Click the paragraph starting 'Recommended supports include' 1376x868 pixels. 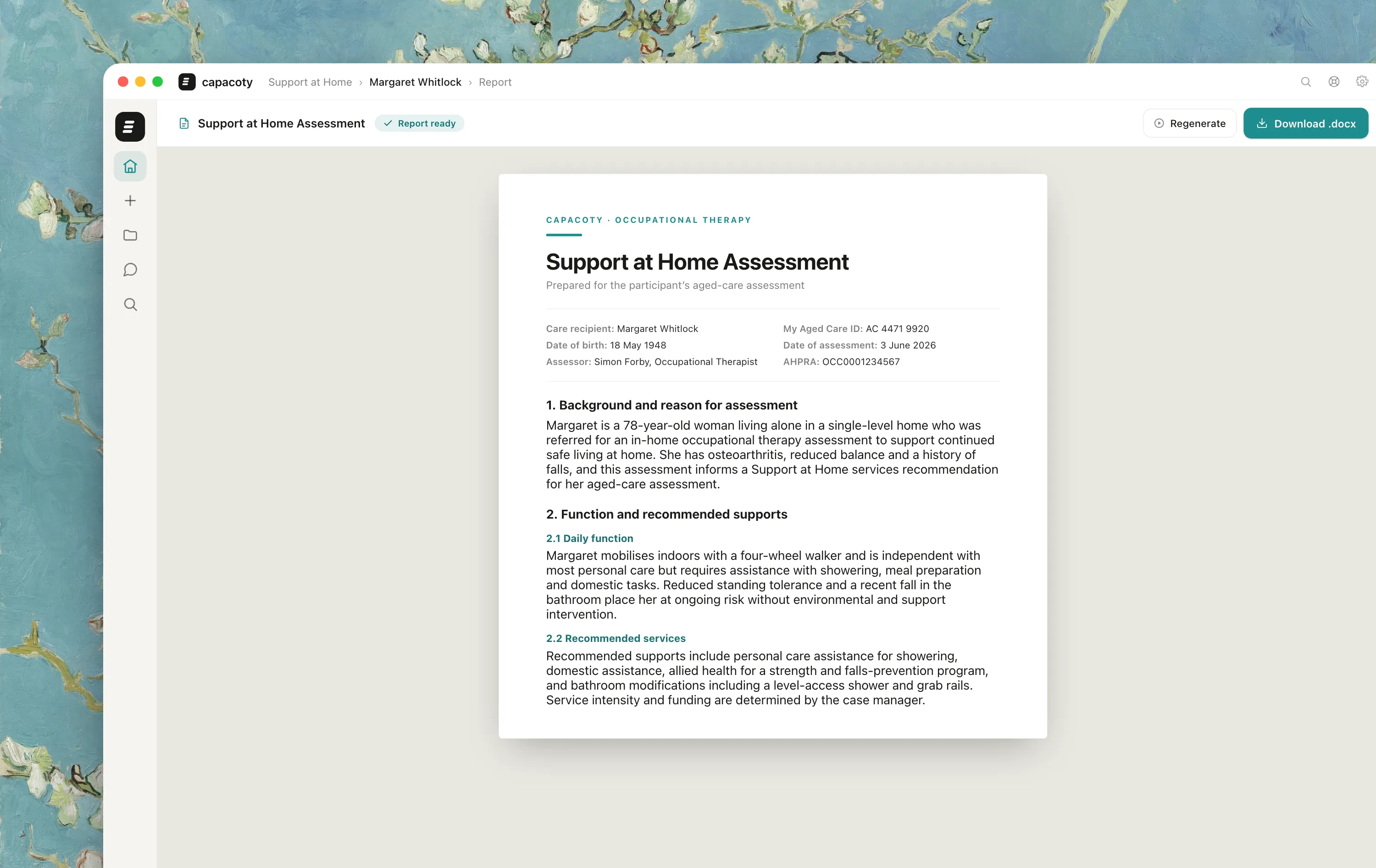tap(767, 678)
